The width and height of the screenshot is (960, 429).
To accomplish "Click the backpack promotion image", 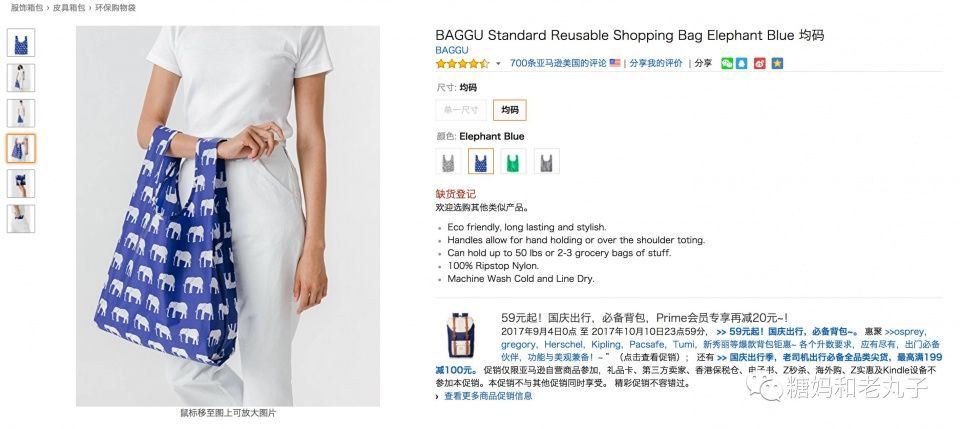I will click(x=460, y=335).
